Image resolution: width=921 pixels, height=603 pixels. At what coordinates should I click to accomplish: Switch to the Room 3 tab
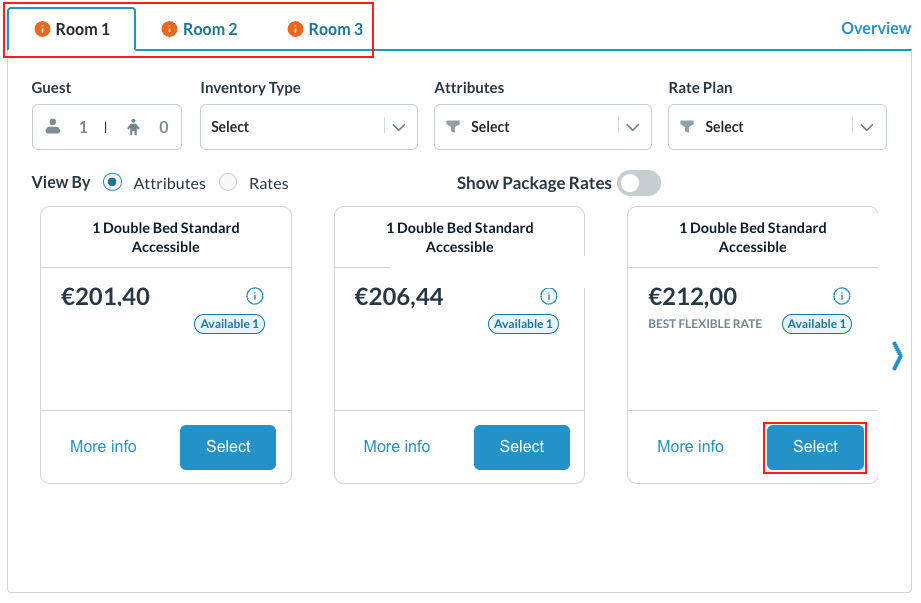[x=335, y=29]
